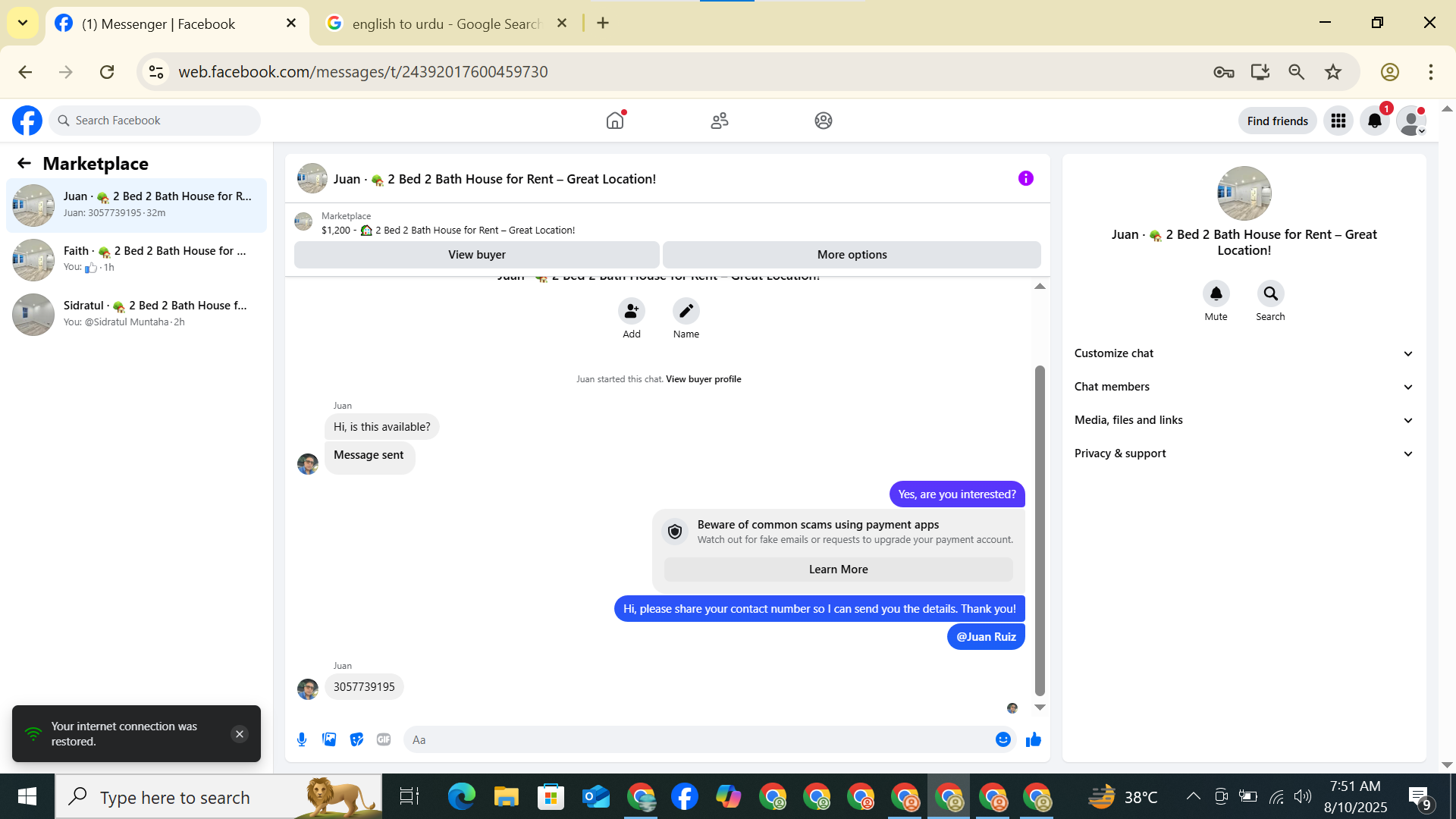Expand the Chat members section

[x=1244, y=387]
